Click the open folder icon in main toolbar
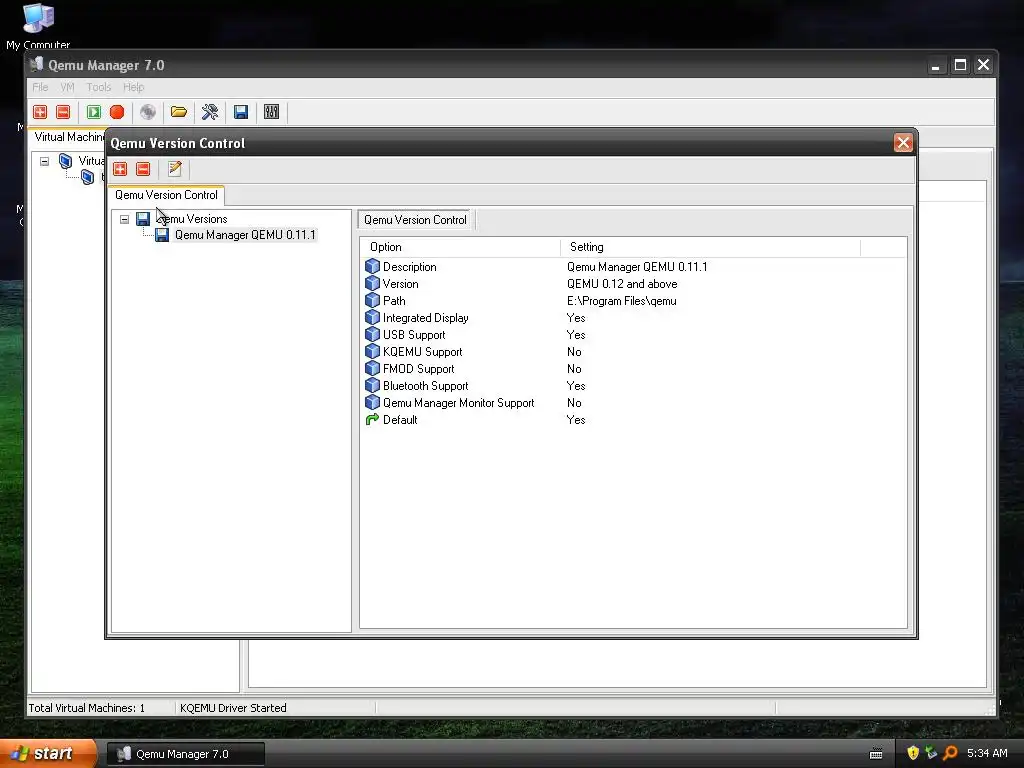 [x=179, y=112]
